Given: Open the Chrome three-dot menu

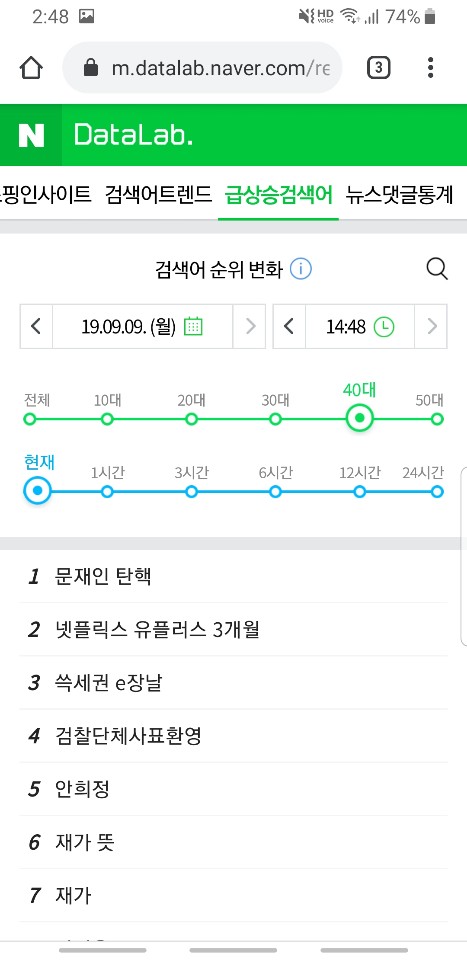Looking at the screenshot, I should (x=431, y=68).
